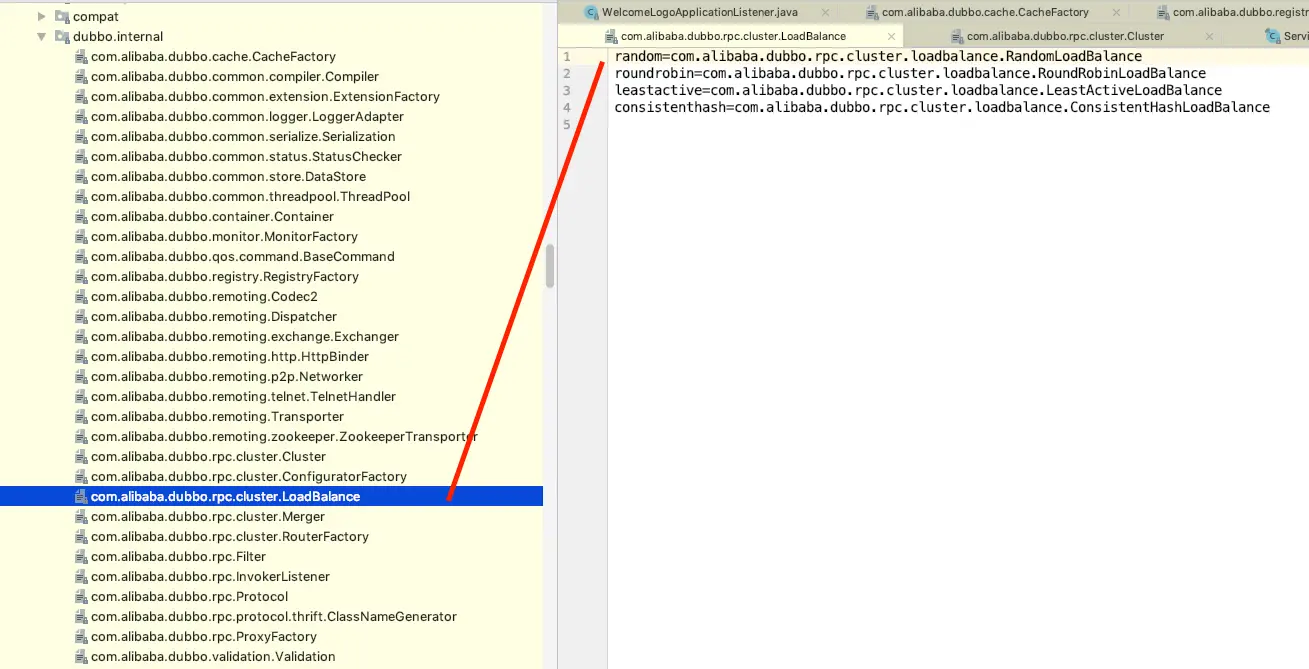The image size is (1309, 669).
Task: Select com.alibaba.dubbo.rpc.cluster.RouterFactory file
Action: 230,537
